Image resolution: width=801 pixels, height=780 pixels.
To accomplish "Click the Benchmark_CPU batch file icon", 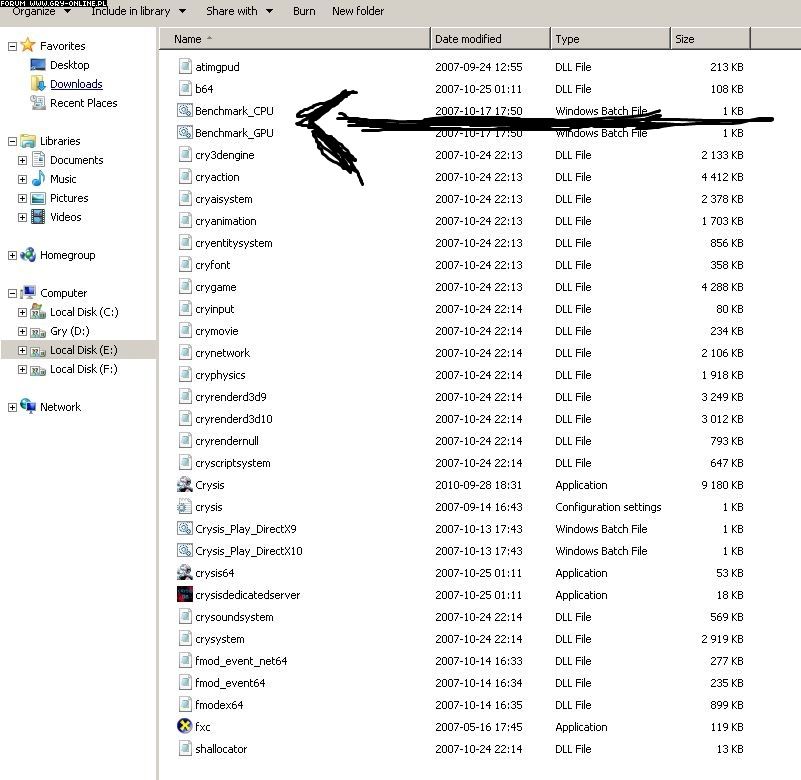I will click(x=184, y=110).
